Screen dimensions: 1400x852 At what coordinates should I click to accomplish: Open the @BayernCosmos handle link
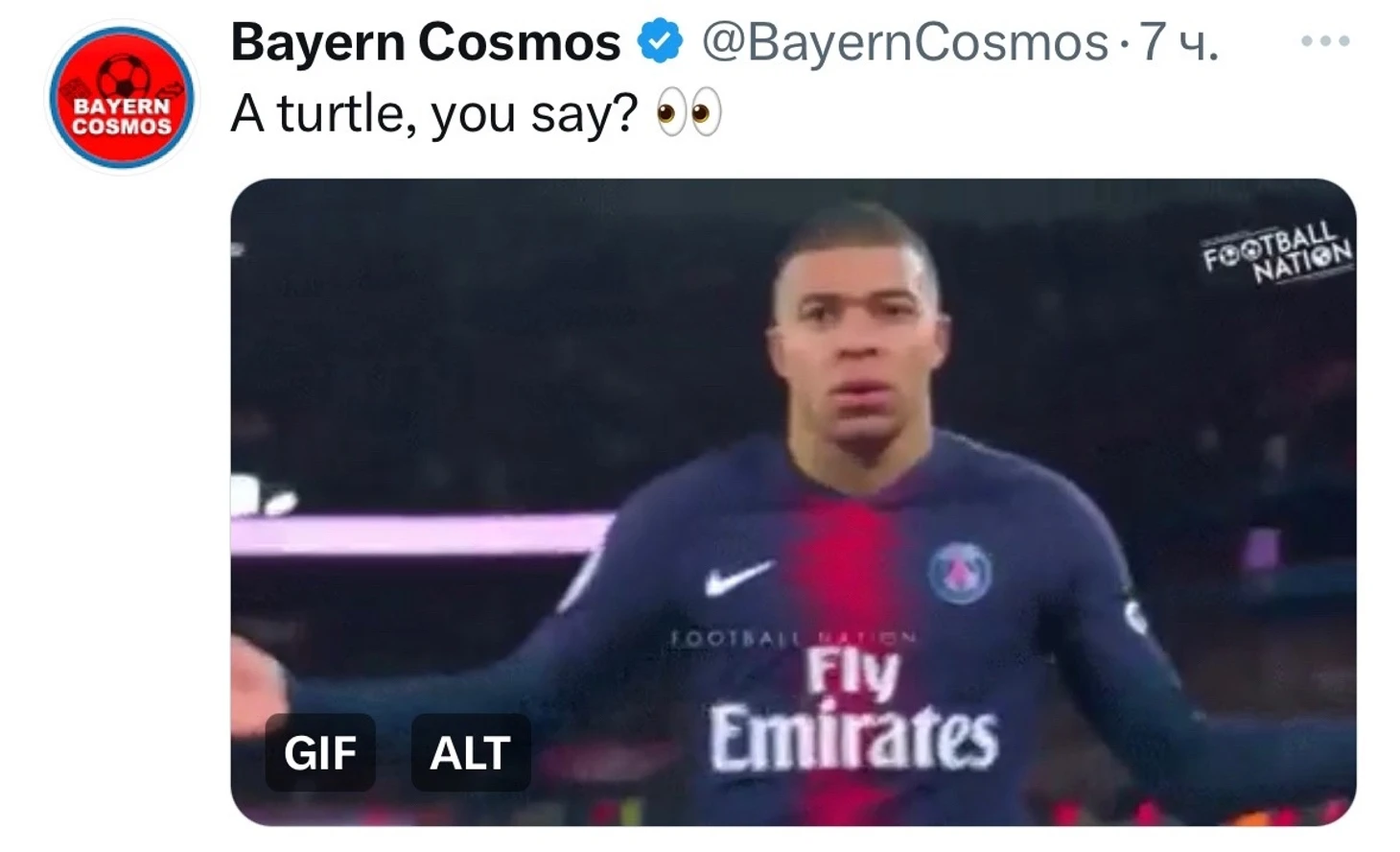pos(903,42)
